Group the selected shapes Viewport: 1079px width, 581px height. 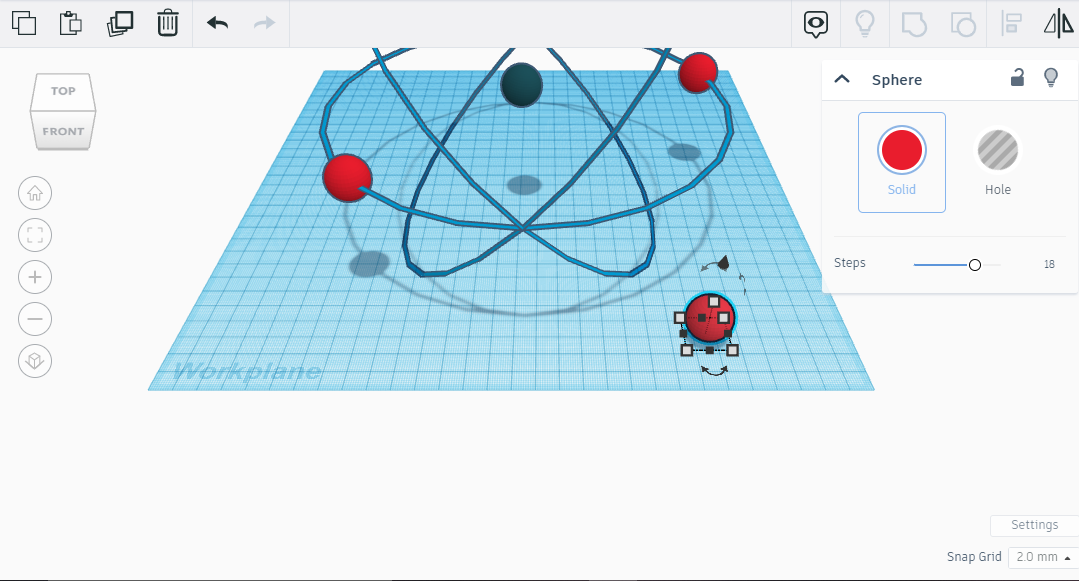pos(913,22)
